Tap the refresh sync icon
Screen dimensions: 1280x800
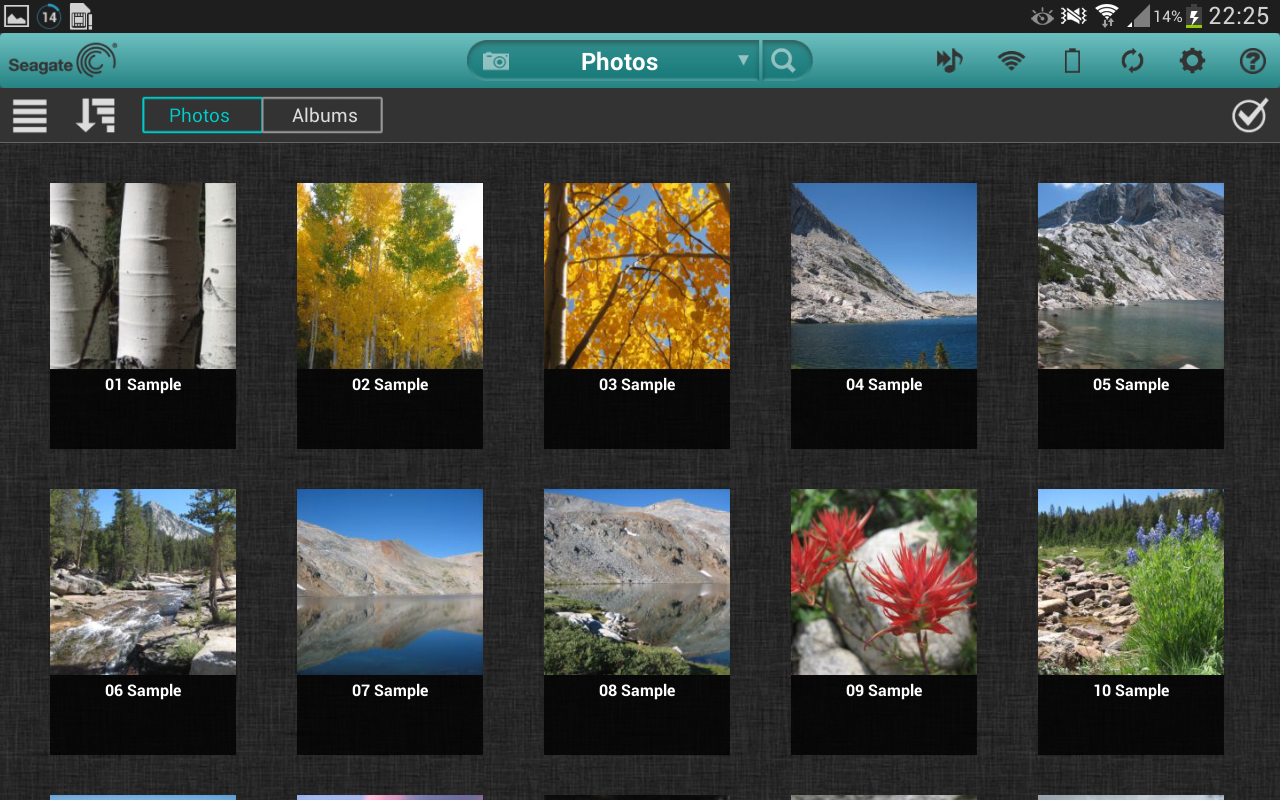1132,61
